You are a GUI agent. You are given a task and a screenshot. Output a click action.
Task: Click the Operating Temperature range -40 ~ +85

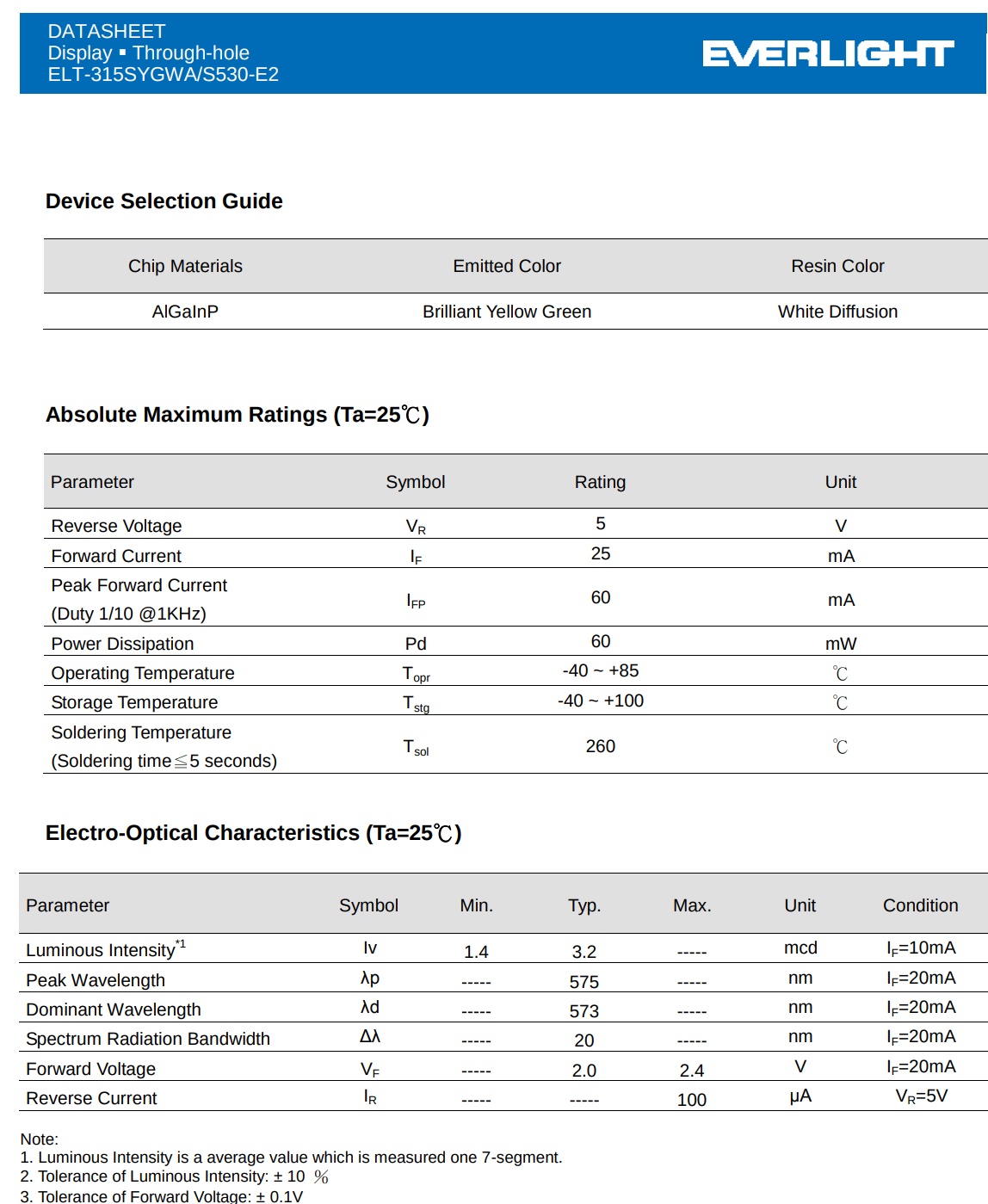[601, 670]
